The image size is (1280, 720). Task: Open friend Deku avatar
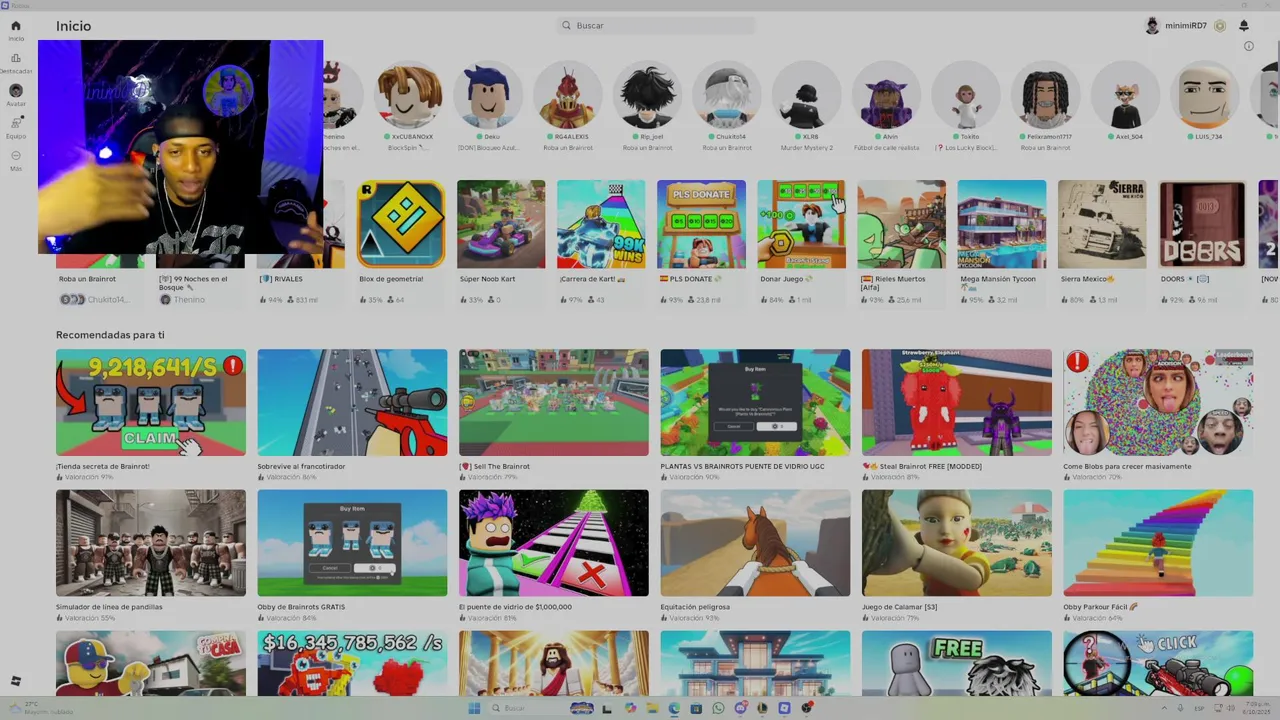pyautogui.click(x=488, y=95)
